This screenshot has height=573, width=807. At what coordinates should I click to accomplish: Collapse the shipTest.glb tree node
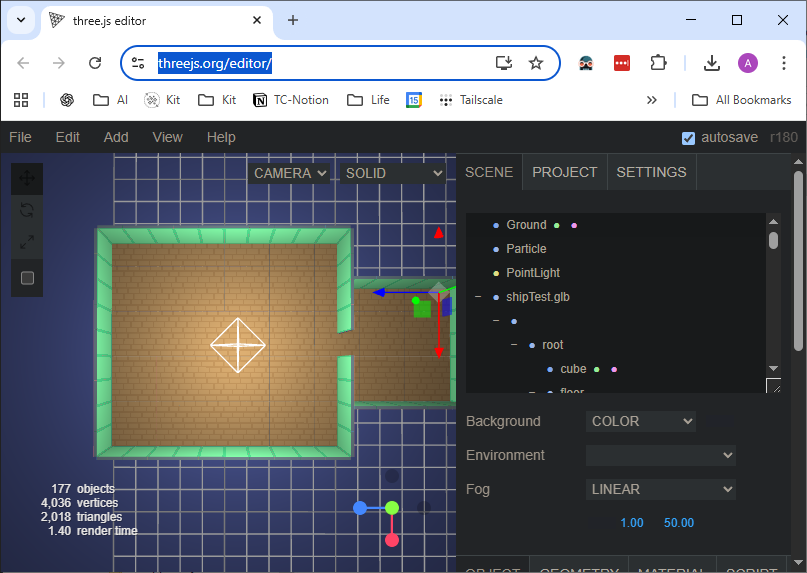tap(478, 297)
